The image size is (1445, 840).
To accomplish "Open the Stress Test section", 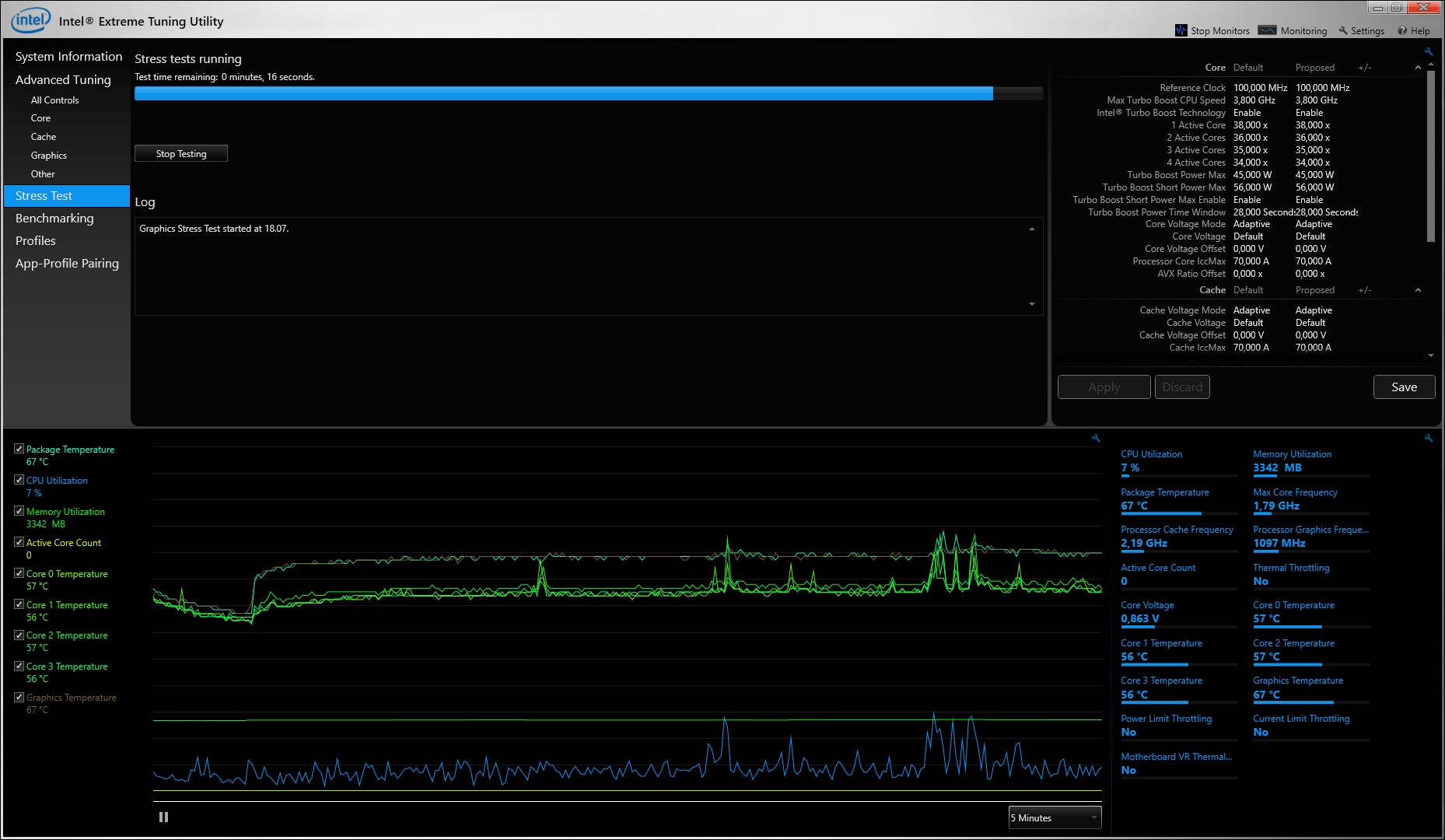I will click(x=67, y=196).
